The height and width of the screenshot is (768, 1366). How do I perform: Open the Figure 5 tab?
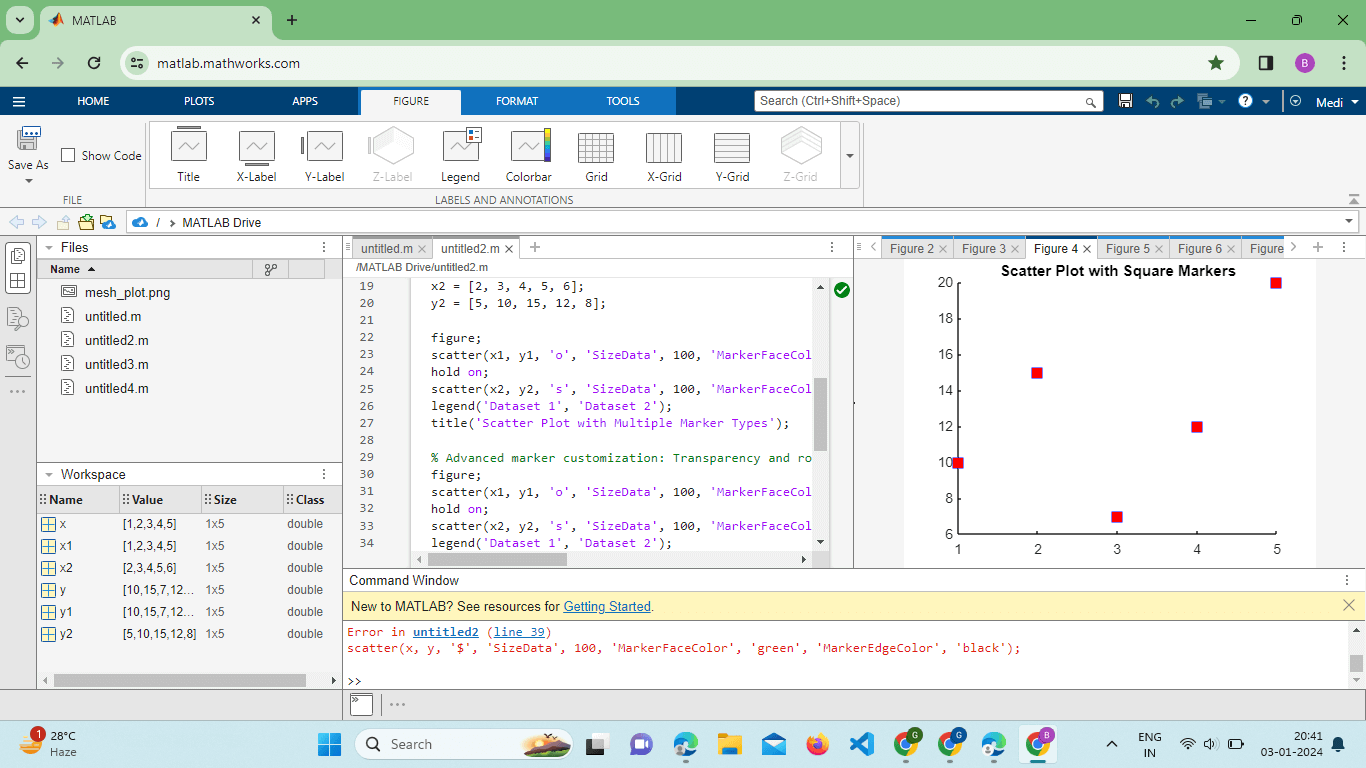[x=1127, y=249]
